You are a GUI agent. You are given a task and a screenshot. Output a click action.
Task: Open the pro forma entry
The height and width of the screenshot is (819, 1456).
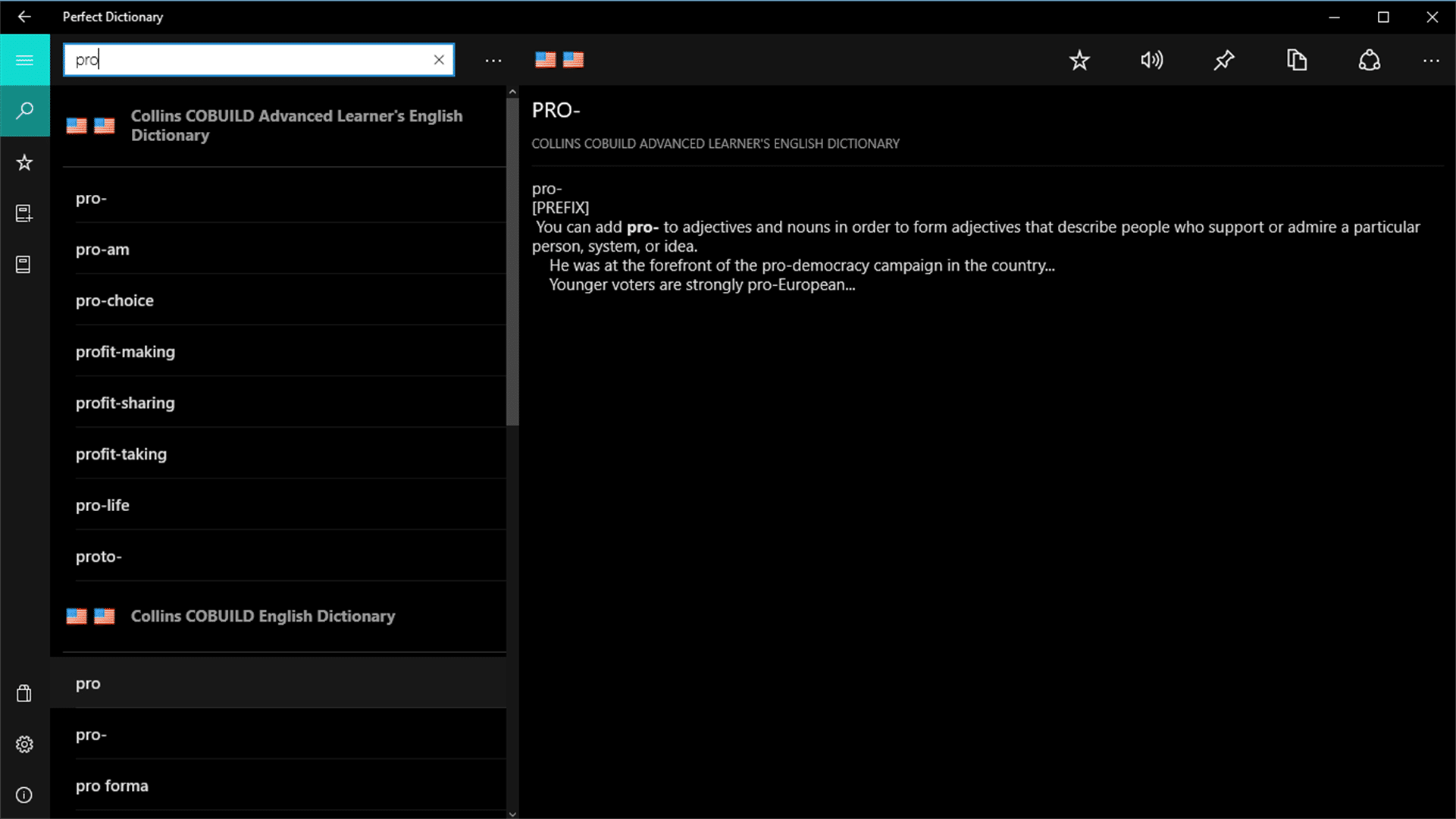[x=112, y=786]
